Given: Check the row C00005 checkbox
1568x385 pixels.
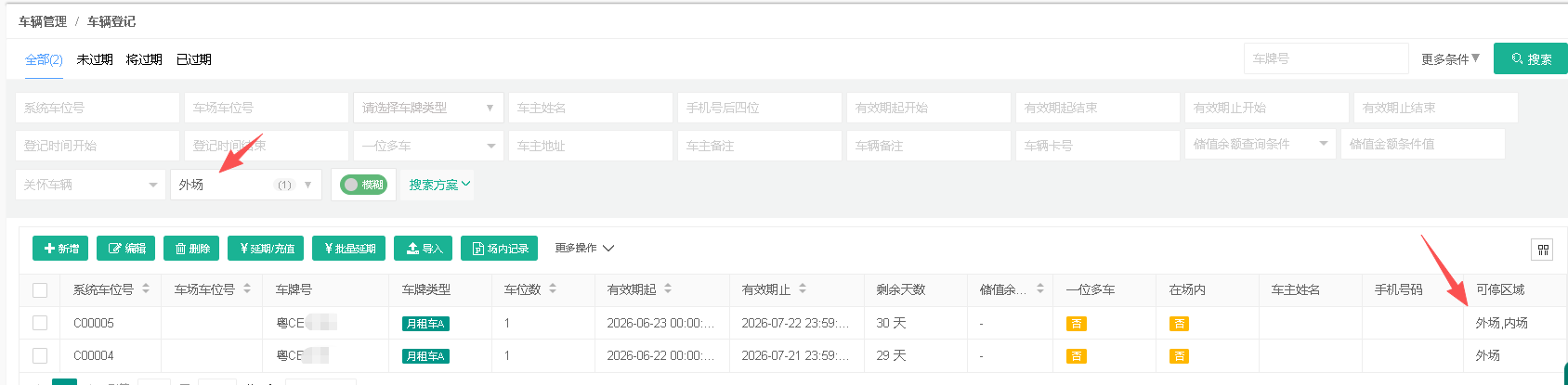Looking at the screenshot, I should [x=40, y=323].
